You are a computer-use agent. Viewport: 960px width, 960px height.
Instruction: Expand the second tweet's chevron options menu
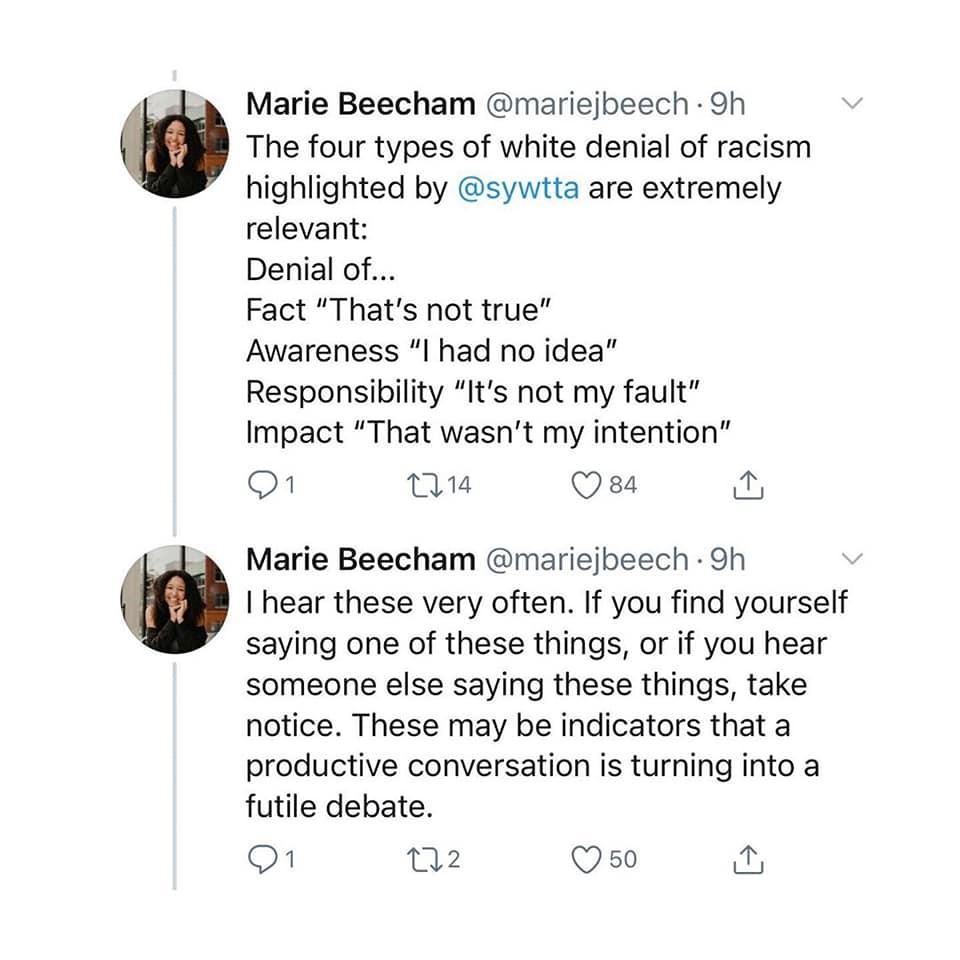pos(853,558)
